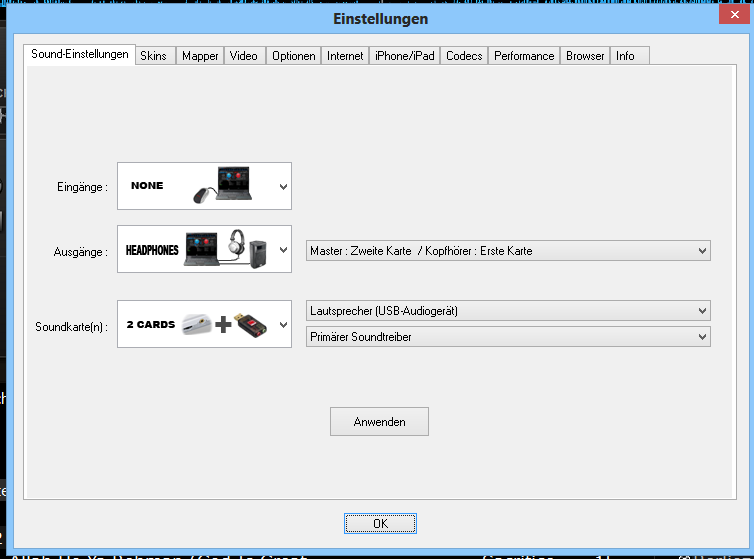Click the two sound cards USB icon
Screen dimensions: 754x559
pos(225,325)
